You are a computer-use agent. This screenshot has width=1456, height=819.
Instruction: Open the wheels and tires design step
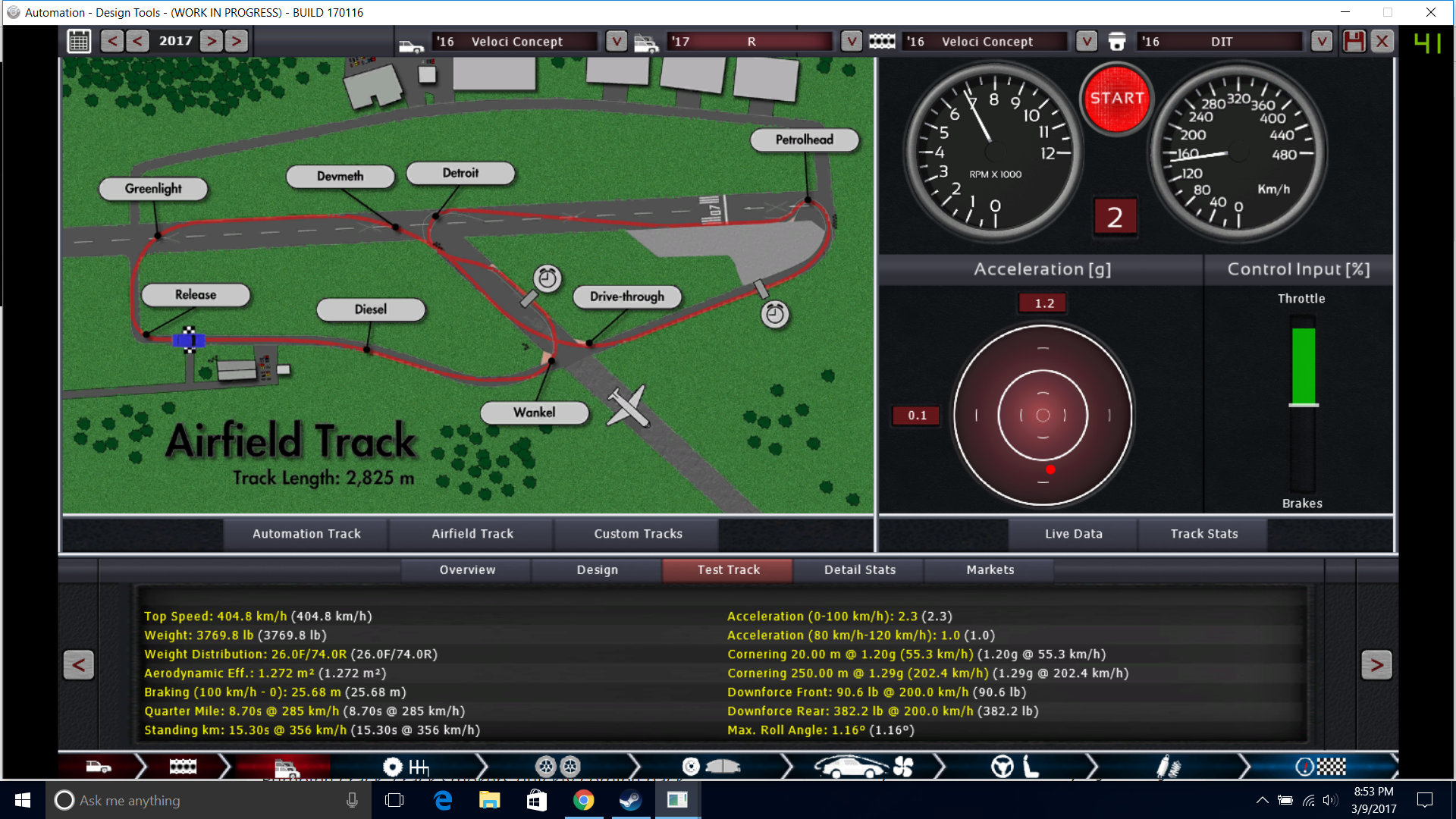click(557, 767)
